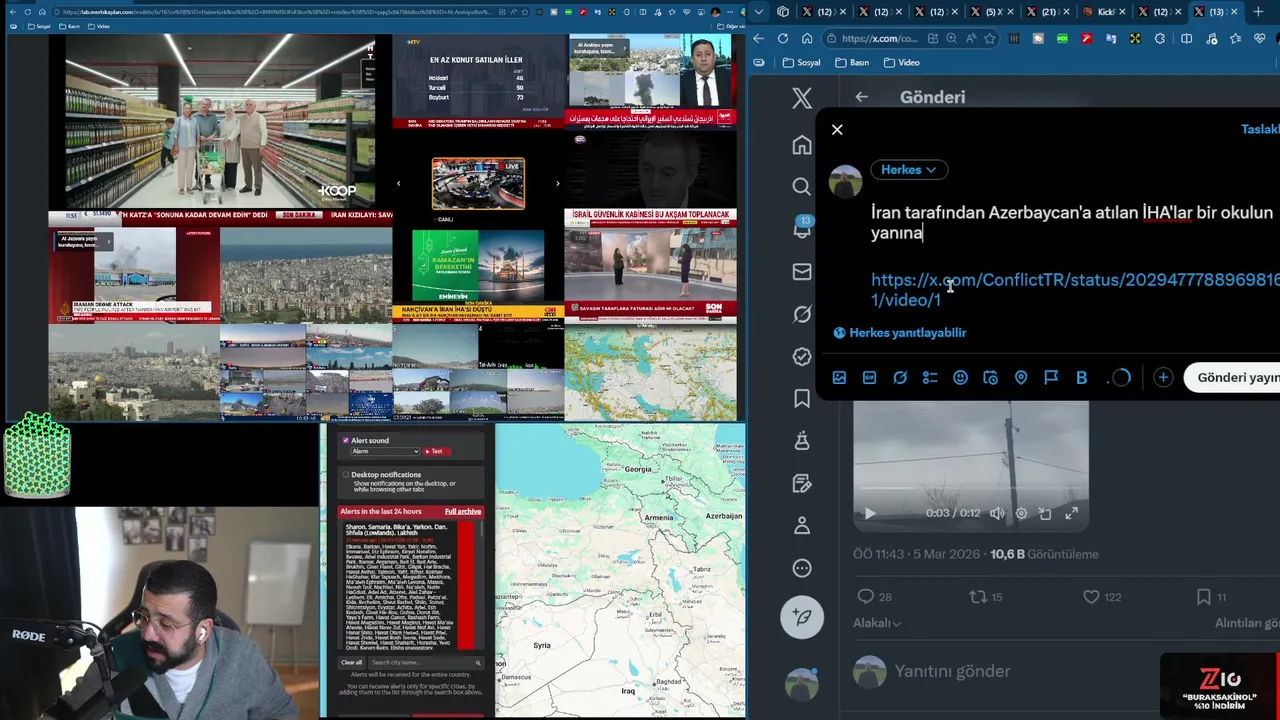Open the emoji picker in the composer

click(960, 378)
